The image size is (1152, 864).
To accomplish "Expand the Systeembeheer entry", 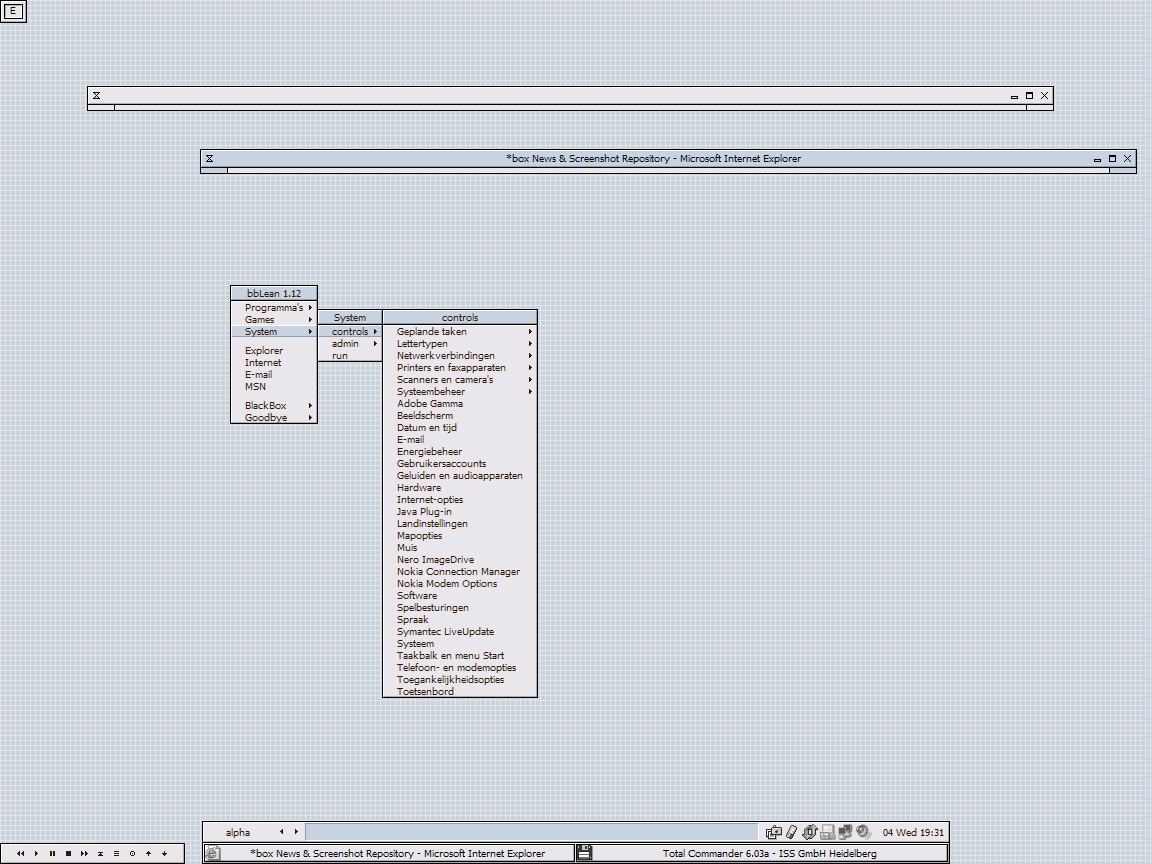I will (460, 392).
